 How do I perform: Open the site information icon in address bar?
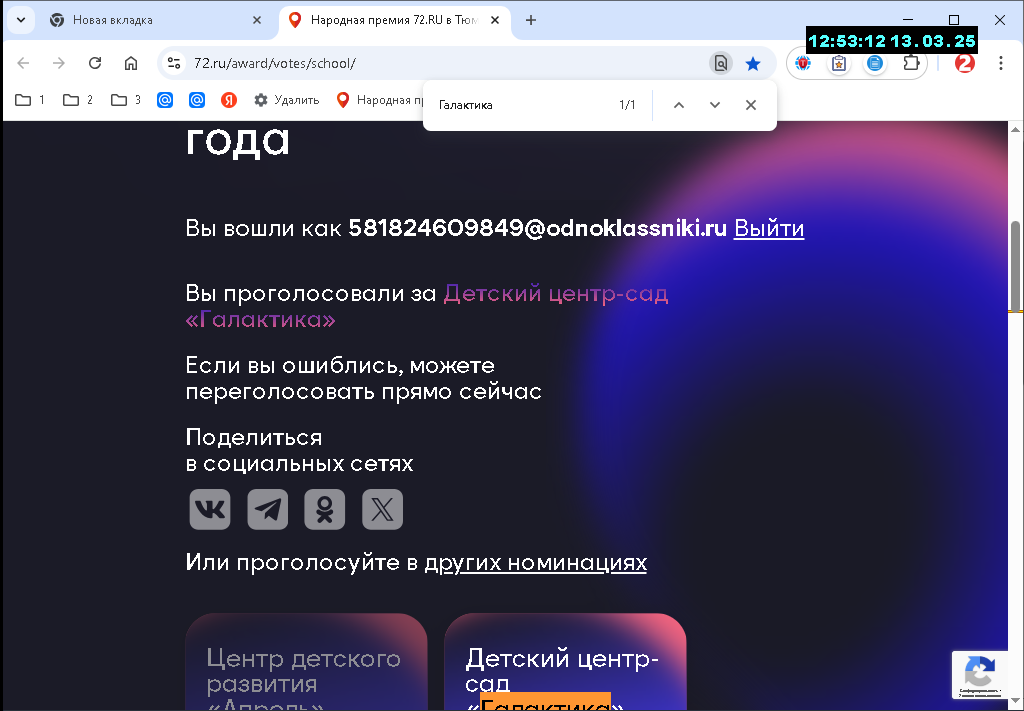[x=174, y=63]
